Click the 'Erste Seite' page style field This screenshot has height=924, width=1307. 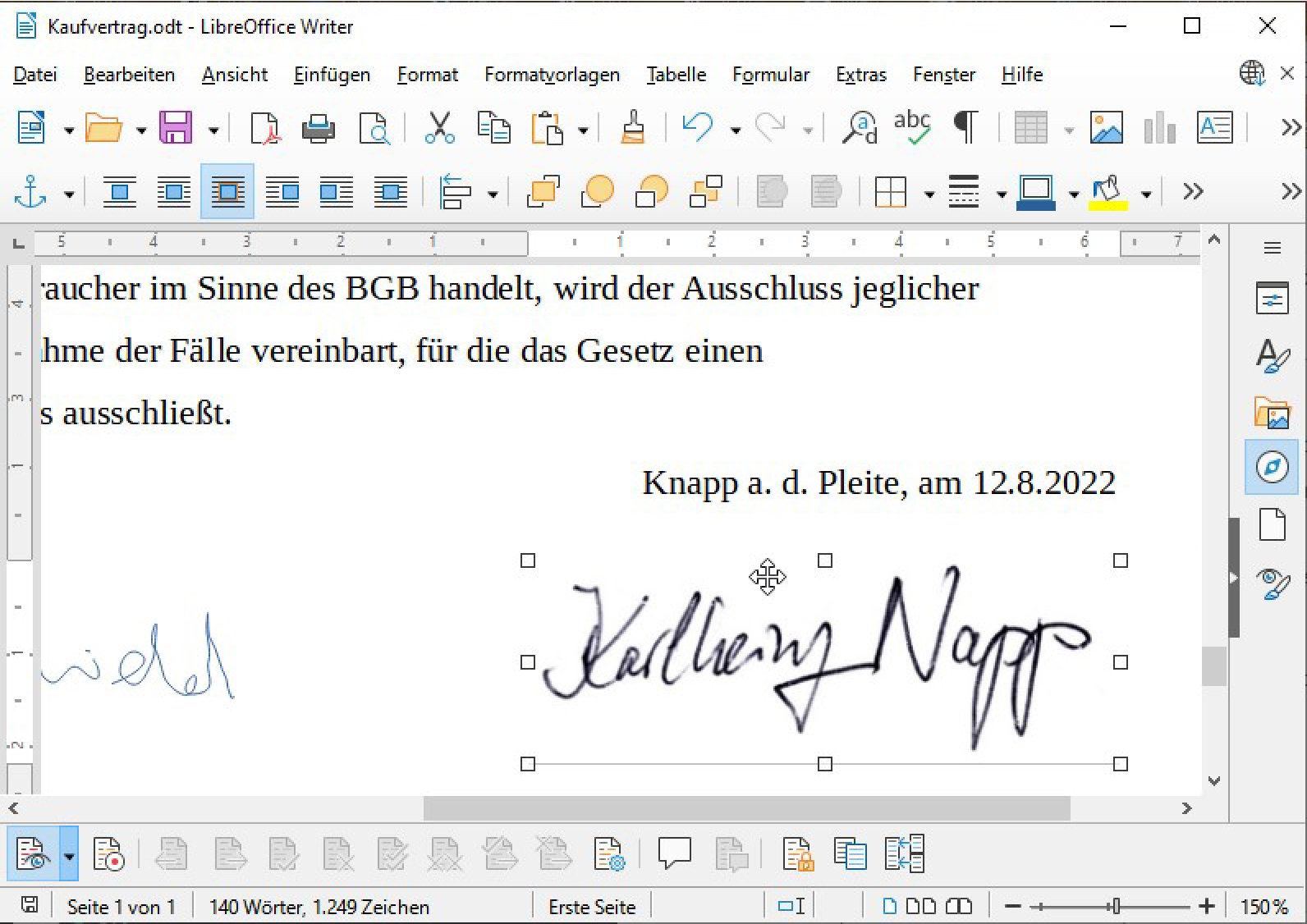tap(592, 907)
